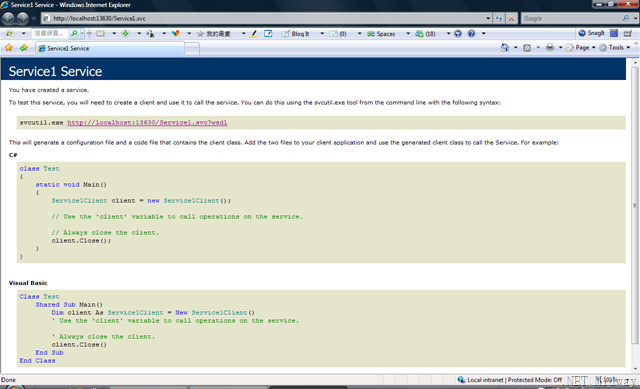Expand the Spaces dropdown arrow
This screenshot has width=640, height=389.
point(408,33)
